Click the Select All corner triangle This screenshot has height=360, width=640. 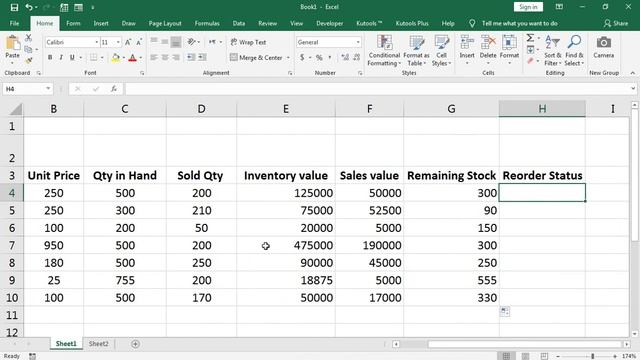pos(16,109)
